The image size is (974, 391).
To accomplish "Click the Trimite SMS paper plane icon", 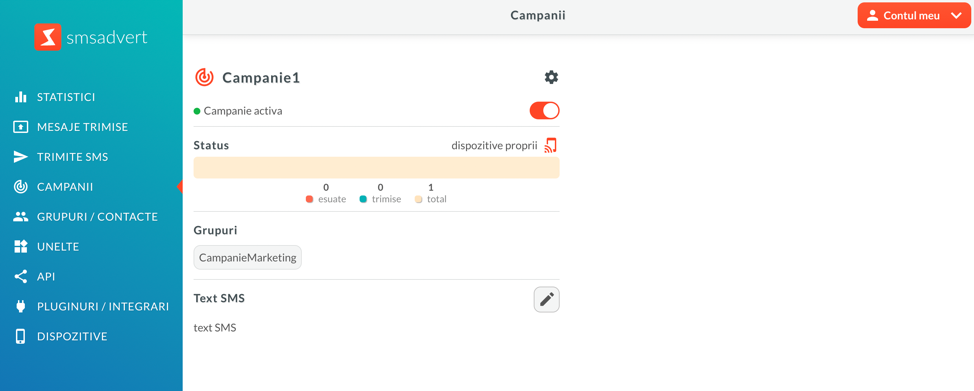I will pyautogui.click(x=21, y=157).
